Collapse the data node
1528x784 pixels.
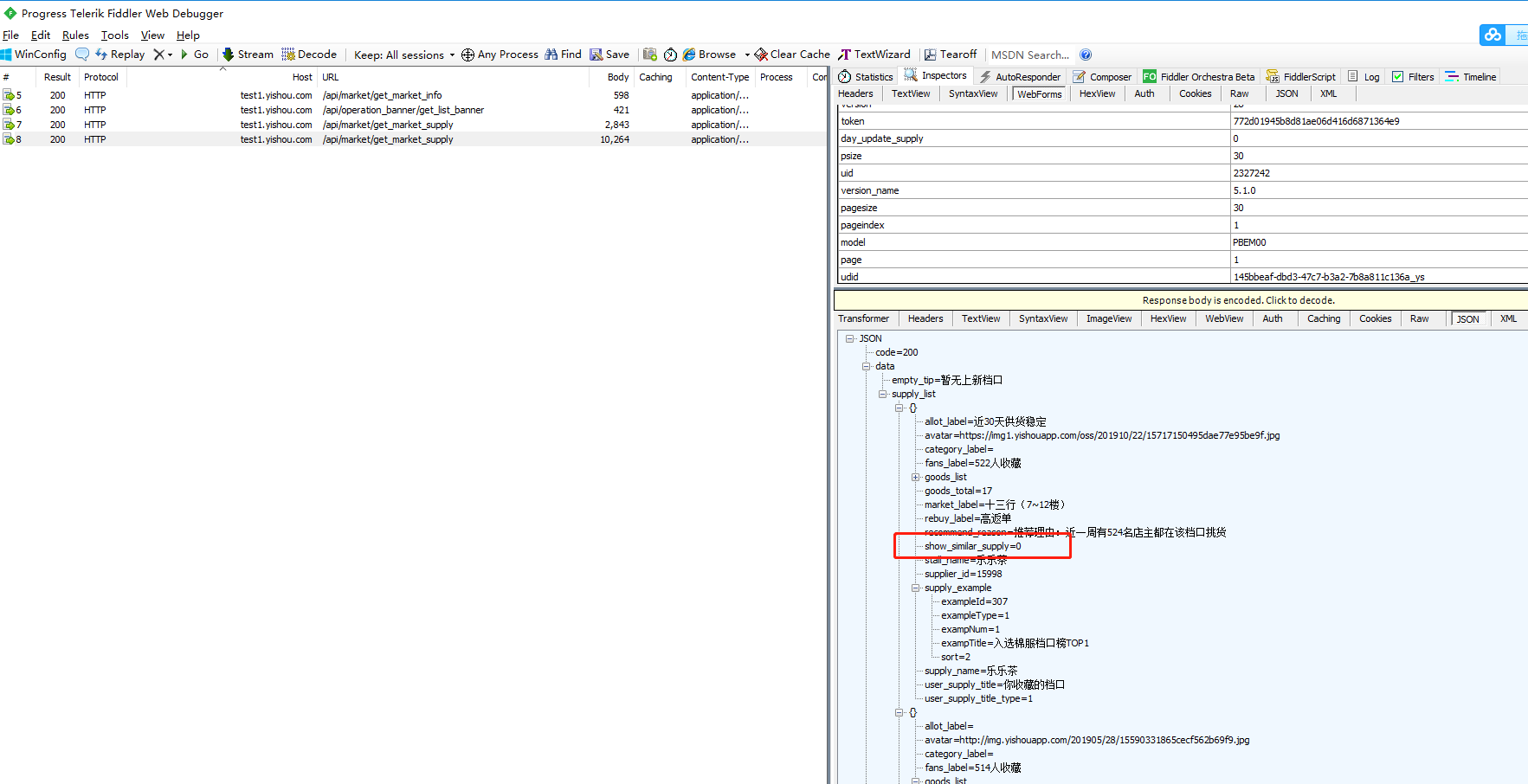click(866, 366)
